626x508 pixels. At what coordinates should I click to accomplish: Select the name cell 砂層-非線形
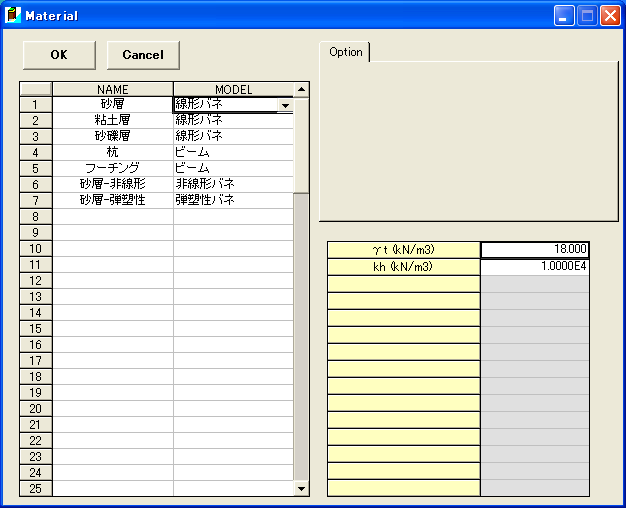click(113, 184)
